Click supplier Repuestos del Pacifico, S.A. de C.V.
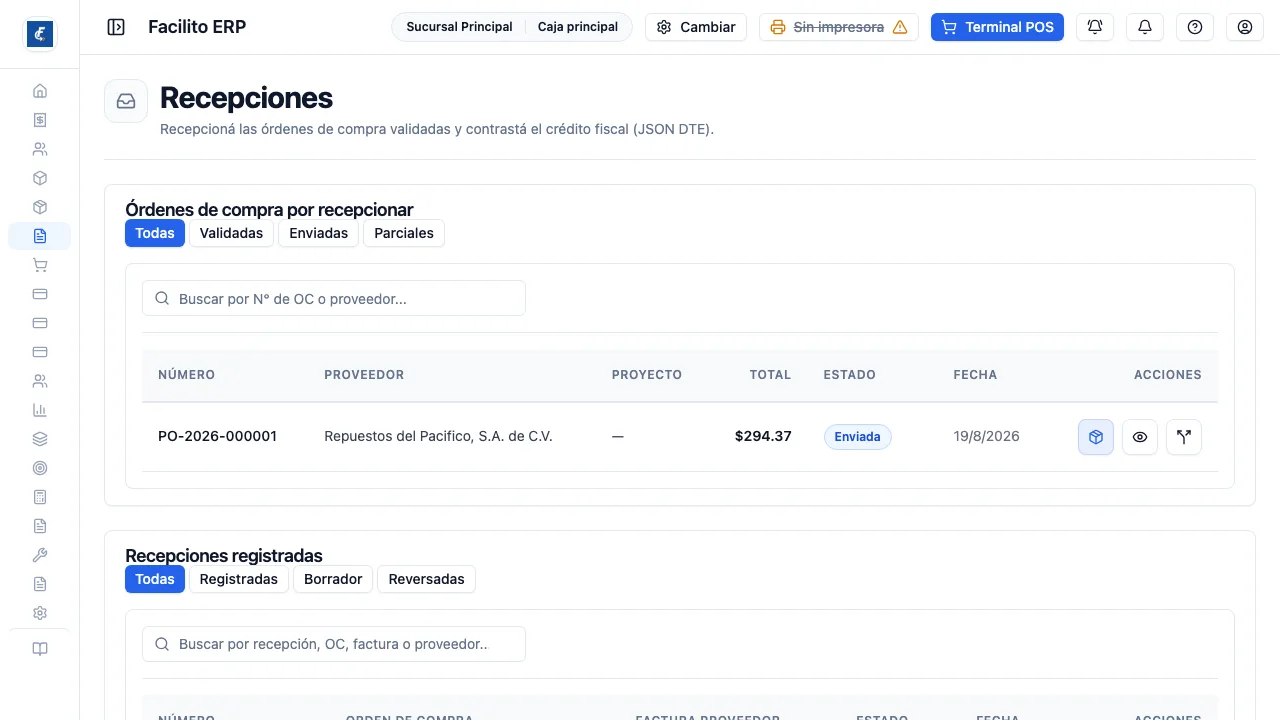1280x720 pixels. pos(438,436)
